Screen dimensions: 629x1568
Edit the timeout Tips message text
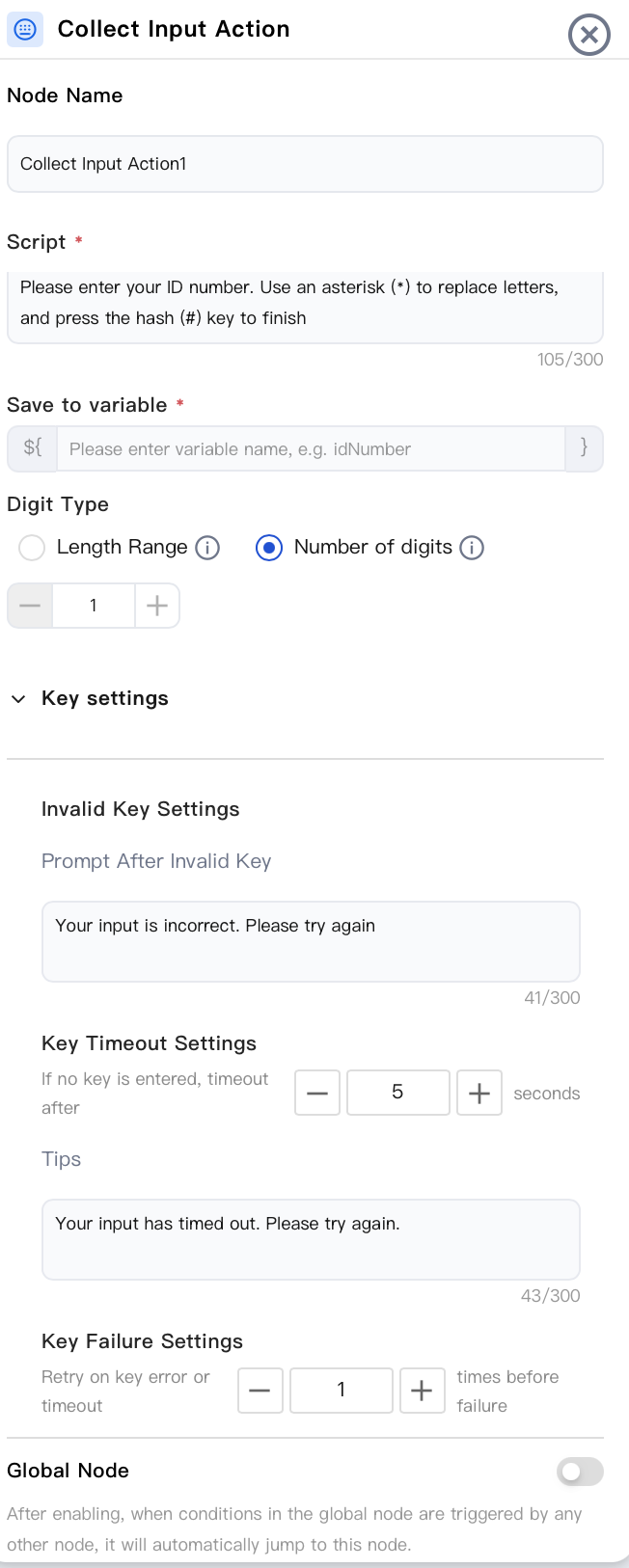[311, 1239]
